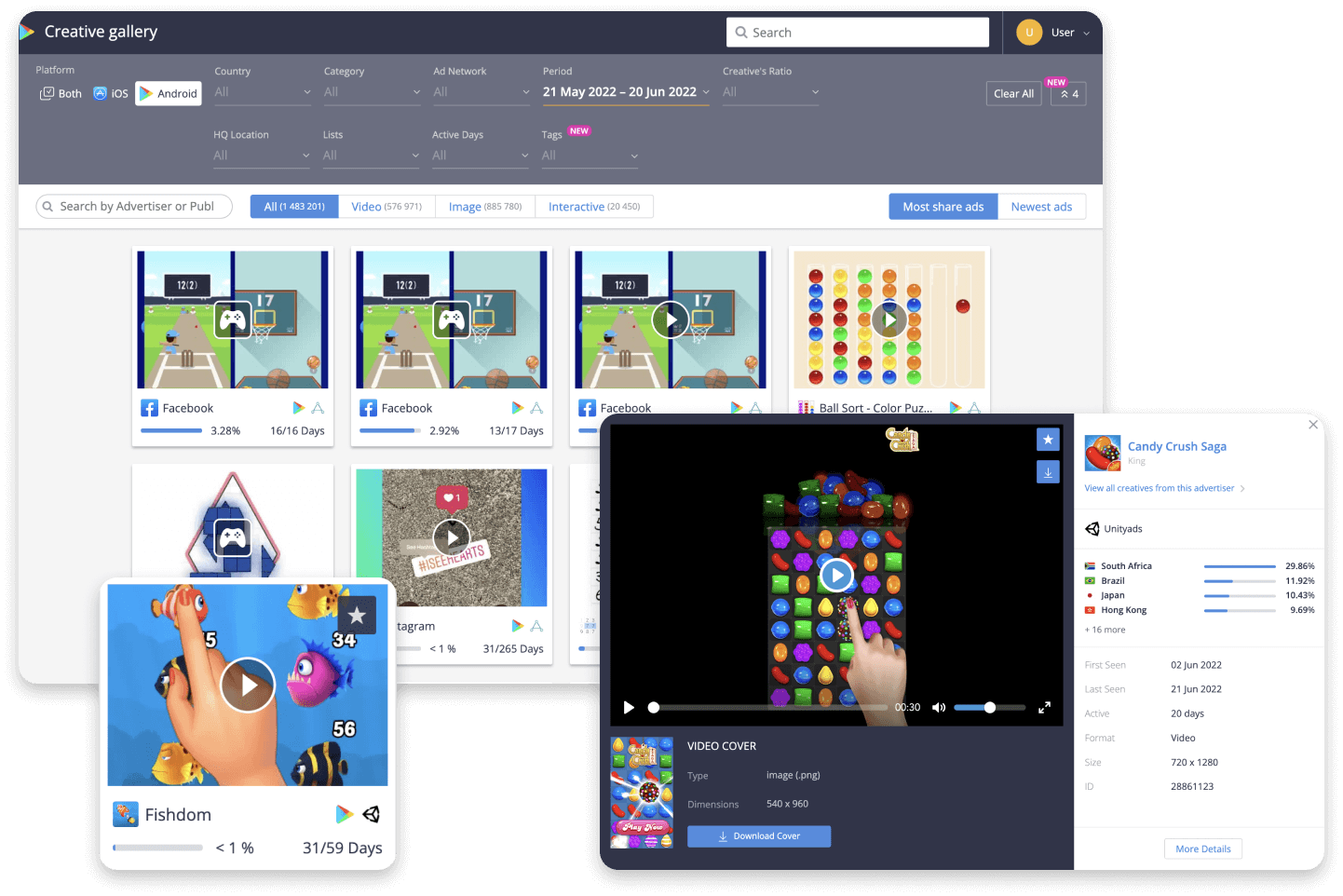
Task: Sort by Newest ads
Action: coord(1041,207)
